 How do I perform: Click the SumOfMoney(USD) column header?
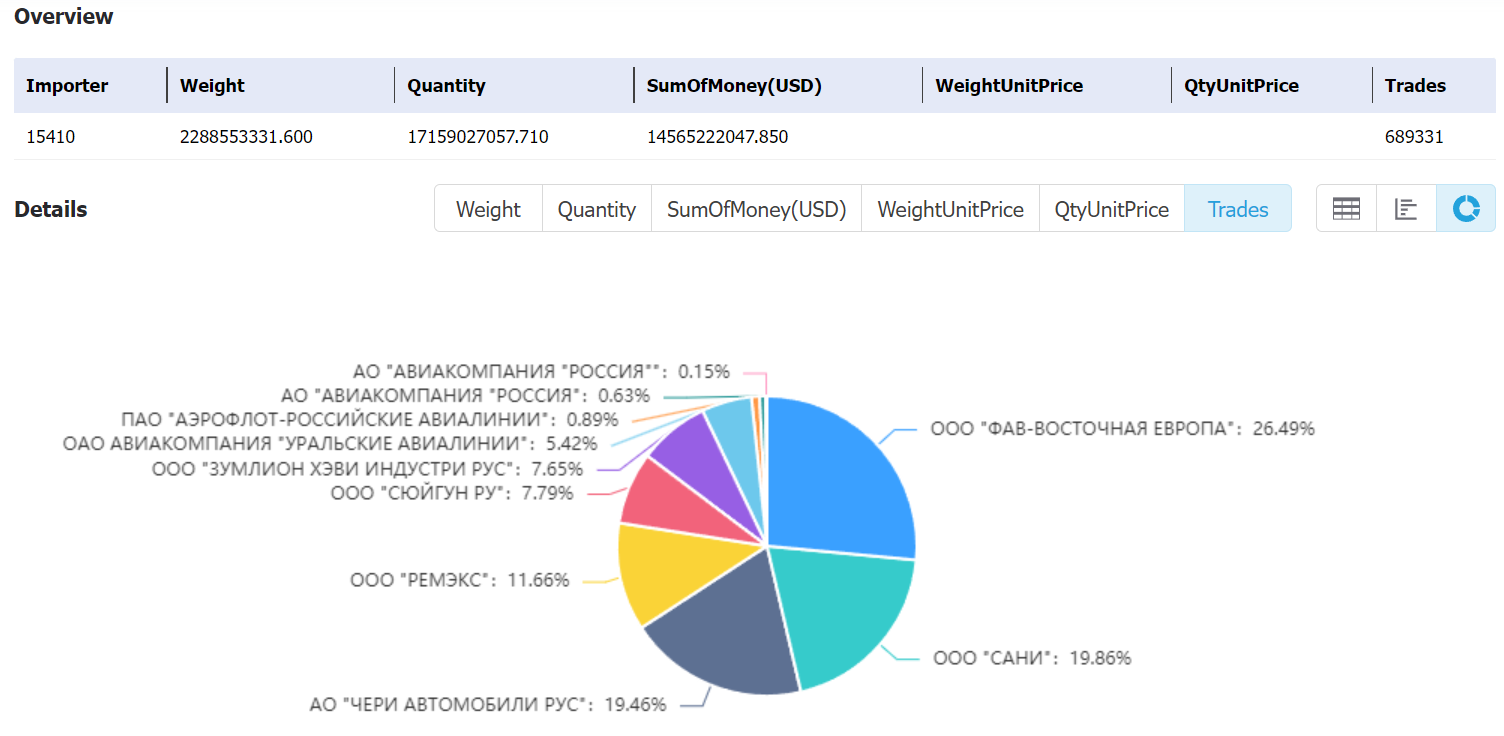(734, 86)
